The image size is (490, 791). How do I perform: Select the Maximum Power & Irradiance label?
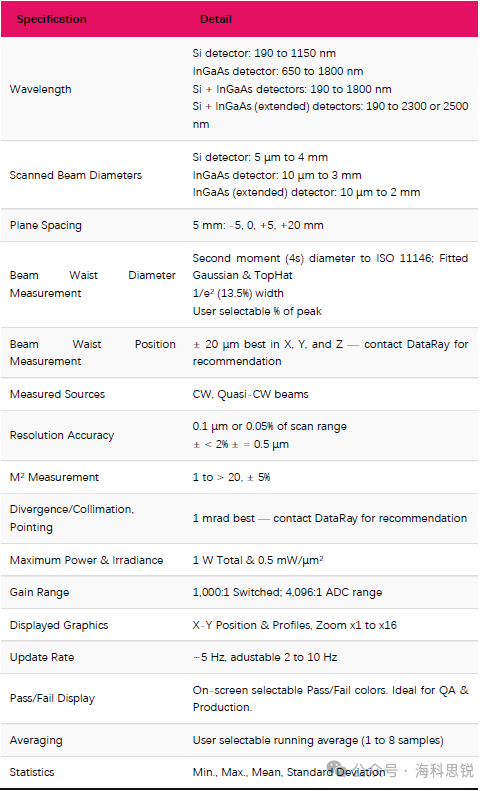click(x=86, y=560)
